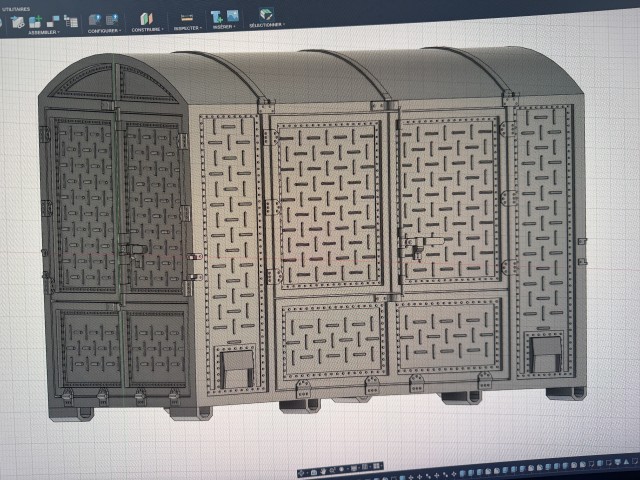Click the Insert text T icon
This screenshot has height=480, width=640.
pos(216,17)
